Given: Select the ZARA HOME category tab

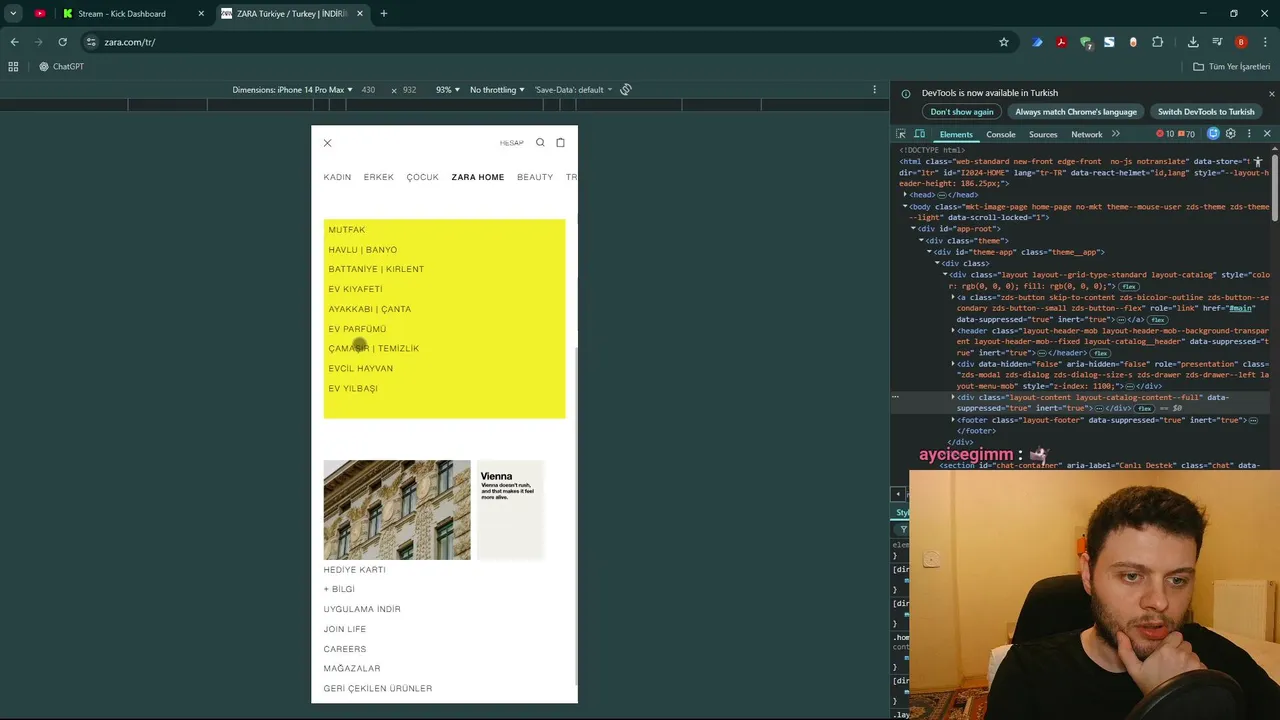Looking at the screenshot, I should point(477,177).
